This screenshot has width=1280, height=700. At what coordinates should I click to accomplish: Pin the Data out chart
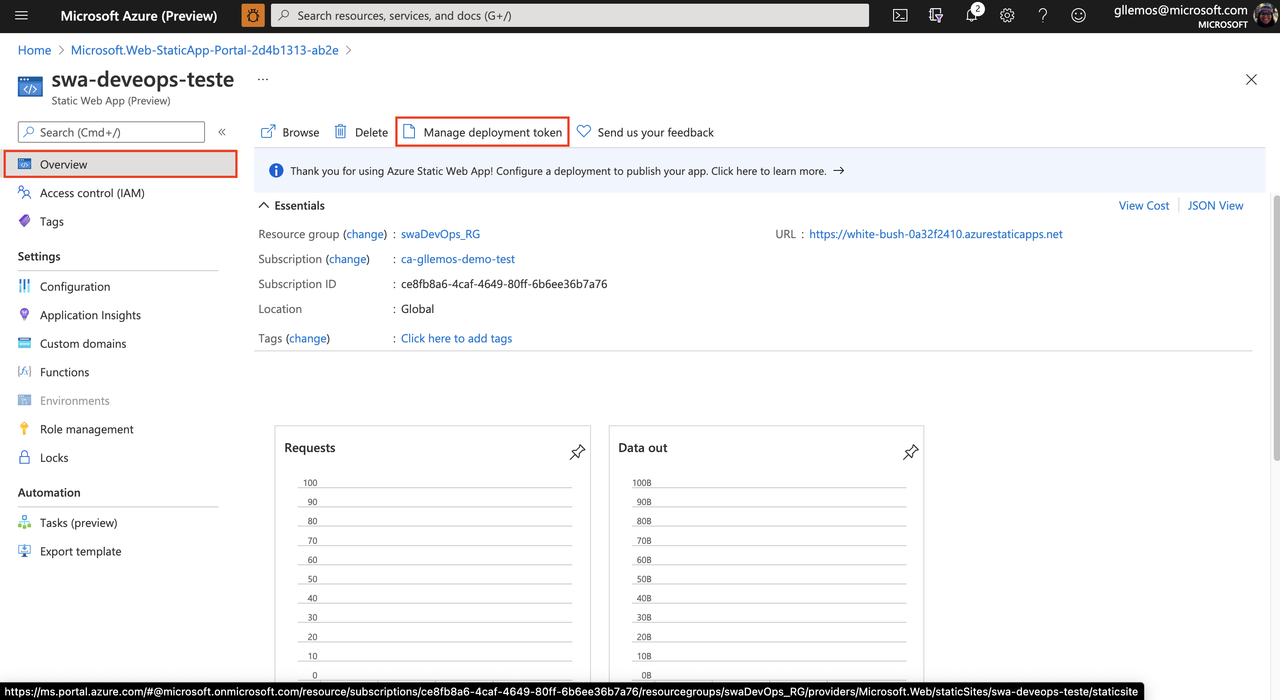click(x=910, y=453)
